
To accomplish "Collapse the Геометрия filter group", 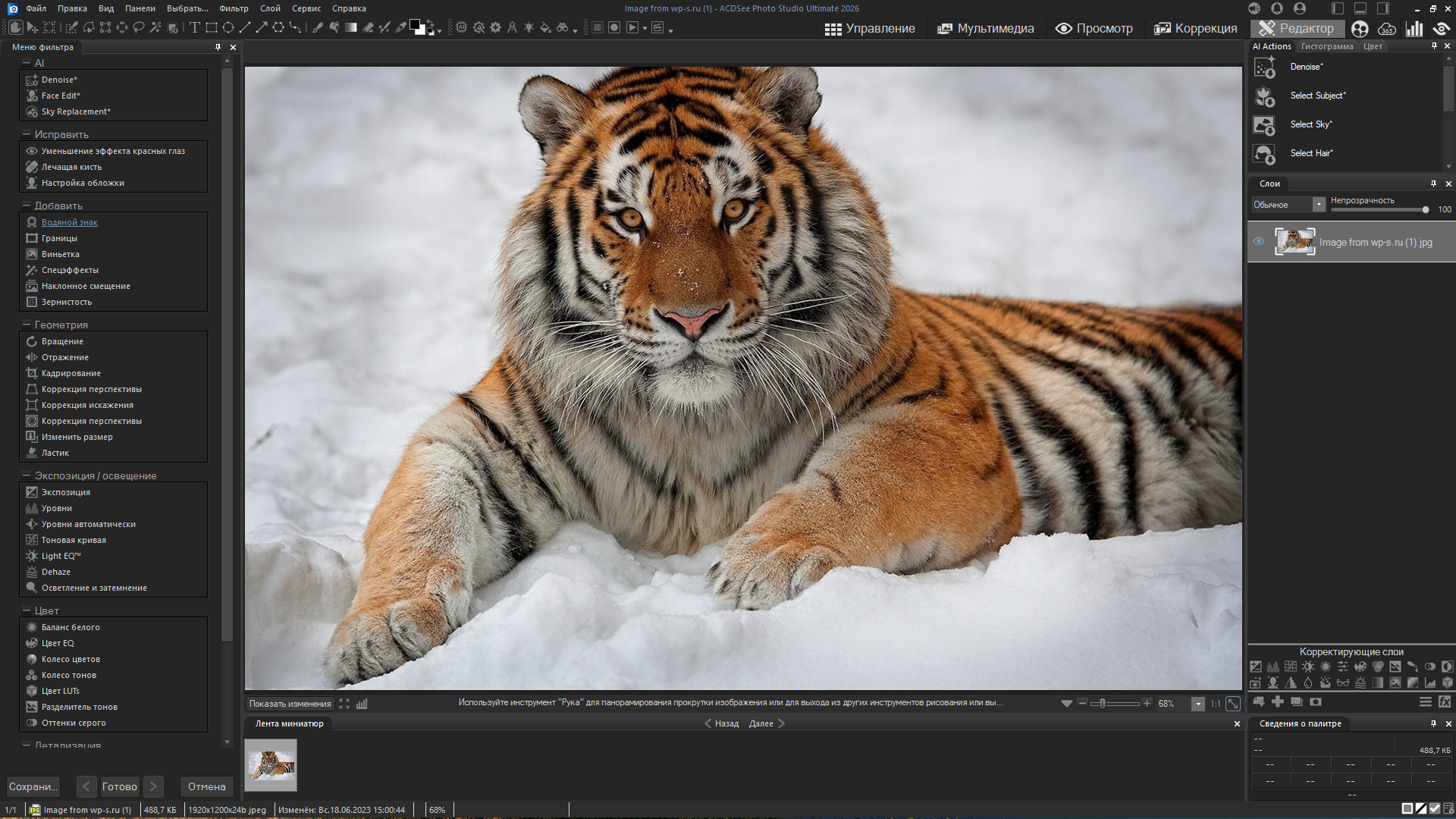I will [26, 325].
